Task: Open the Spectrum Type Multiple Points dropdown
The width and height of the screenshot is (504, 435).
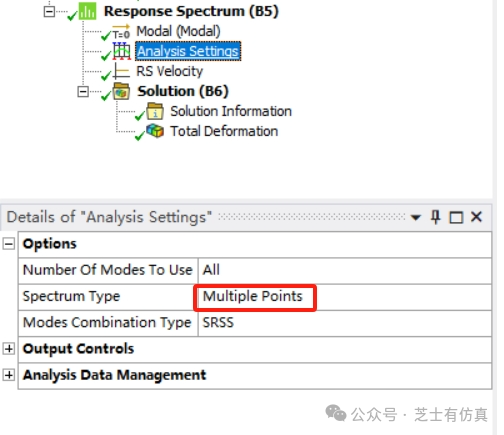Action: 345,297
